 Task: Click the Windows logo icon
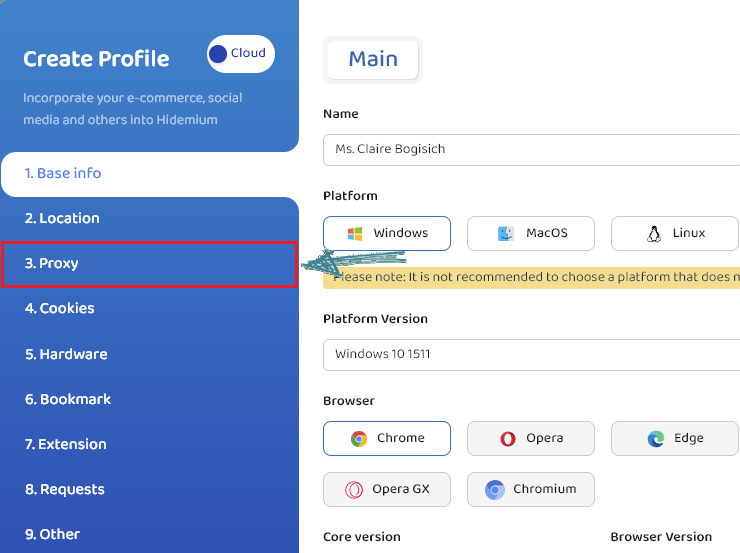pyautogui.click(x=354, y=234)
